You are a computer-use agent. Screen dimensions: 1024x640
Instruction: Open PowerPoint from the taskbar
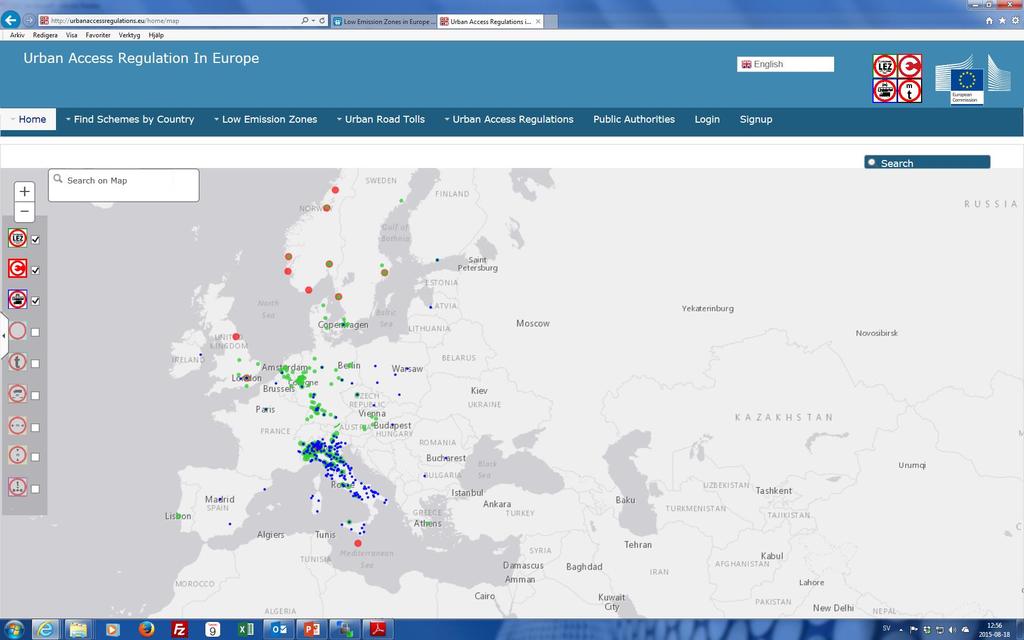click(x=312, y=630)
